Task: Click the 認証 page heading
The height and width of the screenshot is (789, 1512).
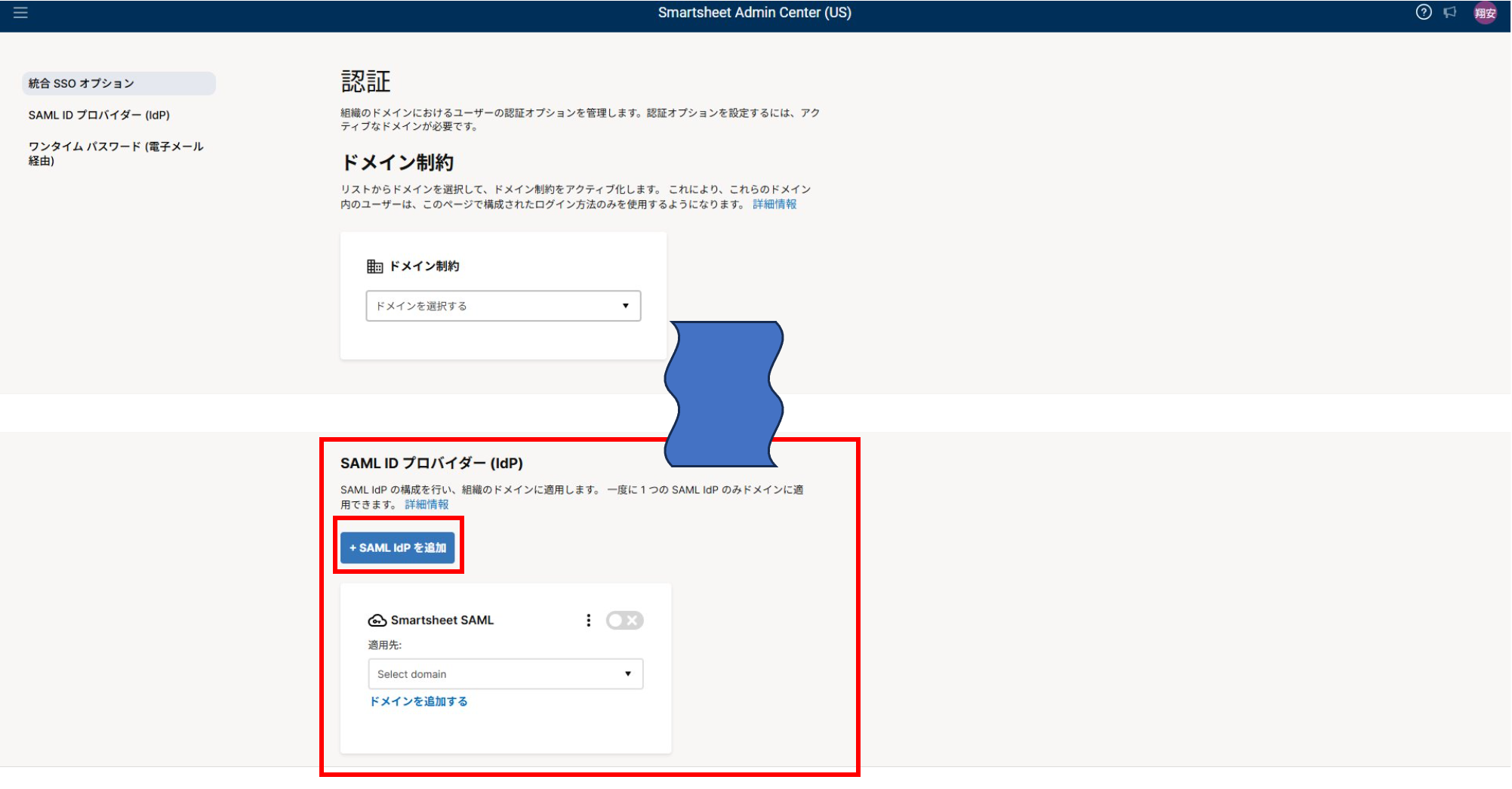Action: coord(366,81)
